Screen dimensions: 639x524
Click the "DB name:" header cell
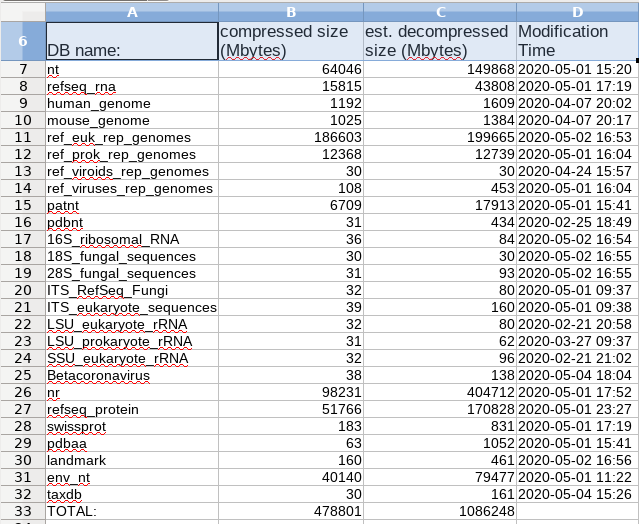131,41
